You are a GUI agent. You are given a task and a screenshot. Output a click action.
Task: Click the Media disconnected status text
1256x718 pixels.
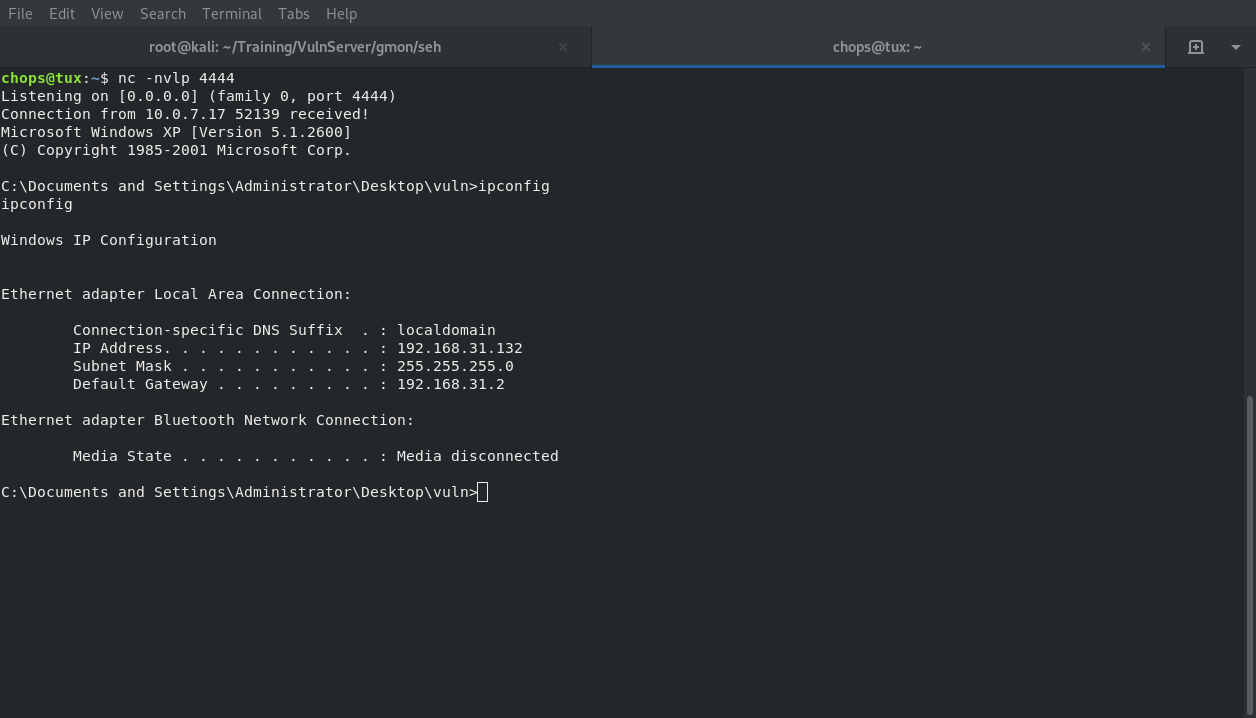tap(477, 456)
